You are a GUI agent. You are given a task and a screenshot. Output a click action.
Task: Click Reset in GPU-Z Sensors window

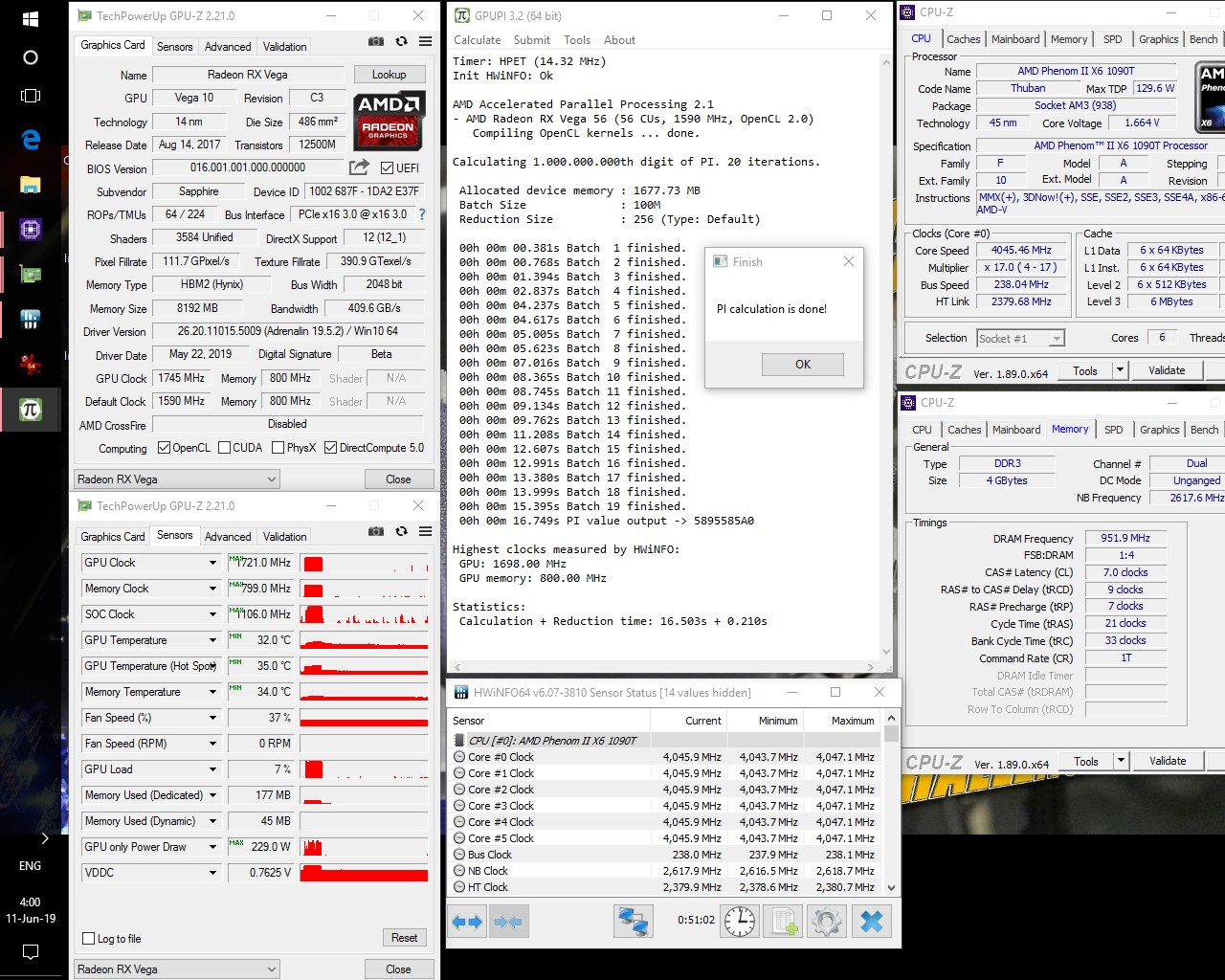tap(404, 938)
